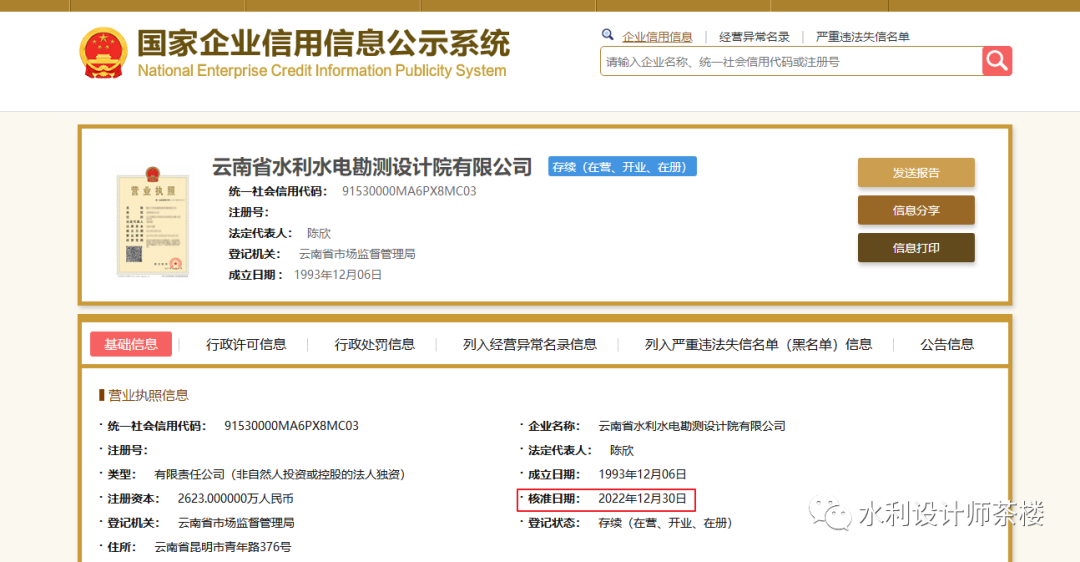Select the 经营异常名录 search category
This screenshot has width=1080, height=562.
click(x=754, y=37)
